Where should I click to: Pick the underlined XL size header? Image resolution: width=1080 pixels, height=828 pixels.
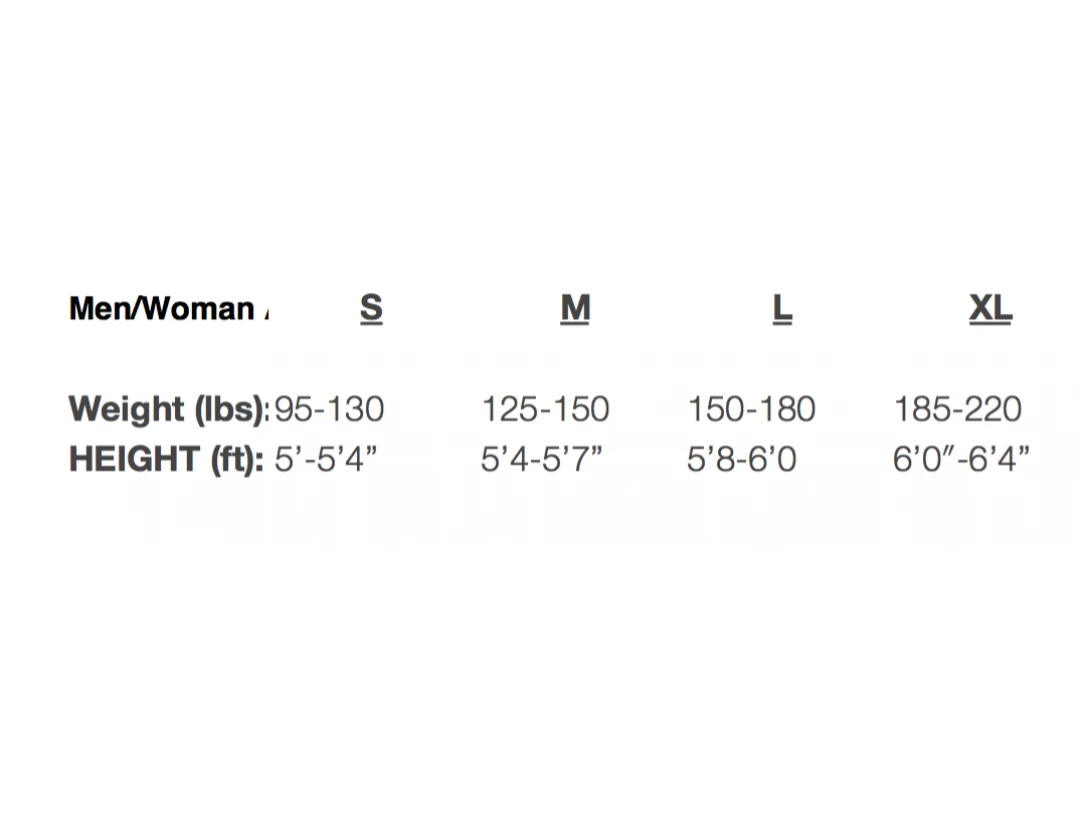pos(990,308)
